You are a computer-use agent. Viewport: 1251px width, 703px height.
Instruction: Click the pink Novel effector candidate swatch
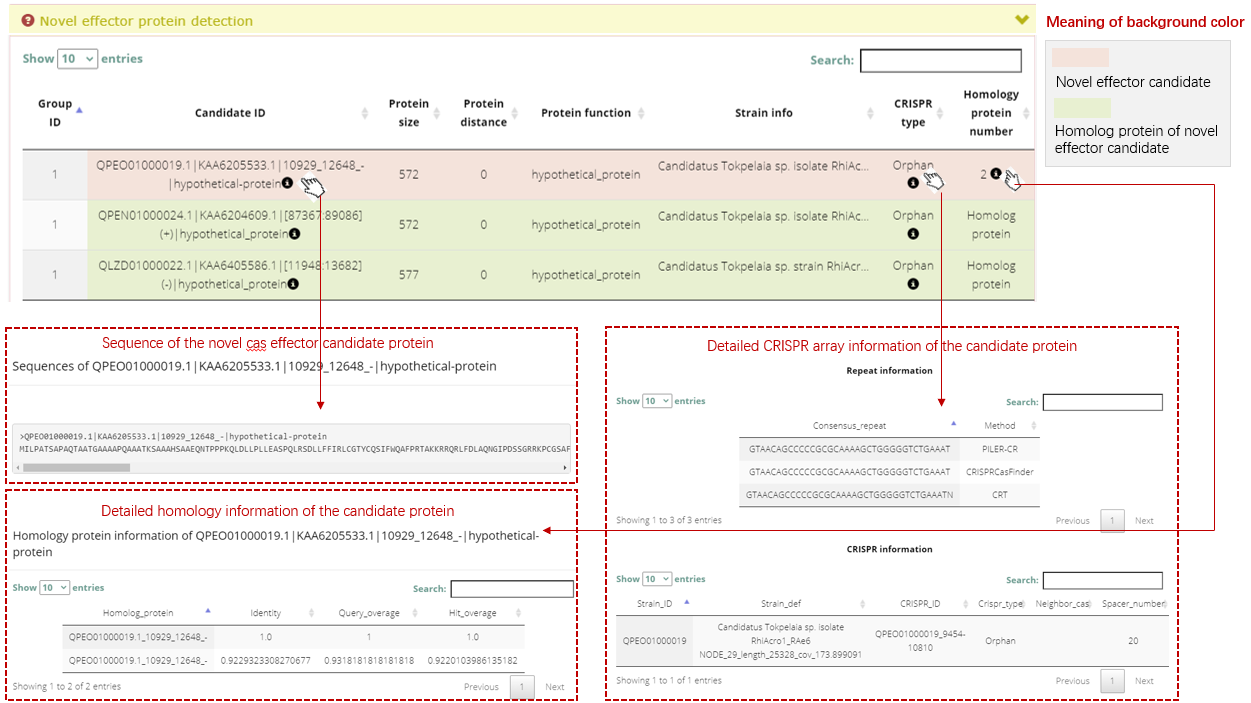coord(1080,58)
